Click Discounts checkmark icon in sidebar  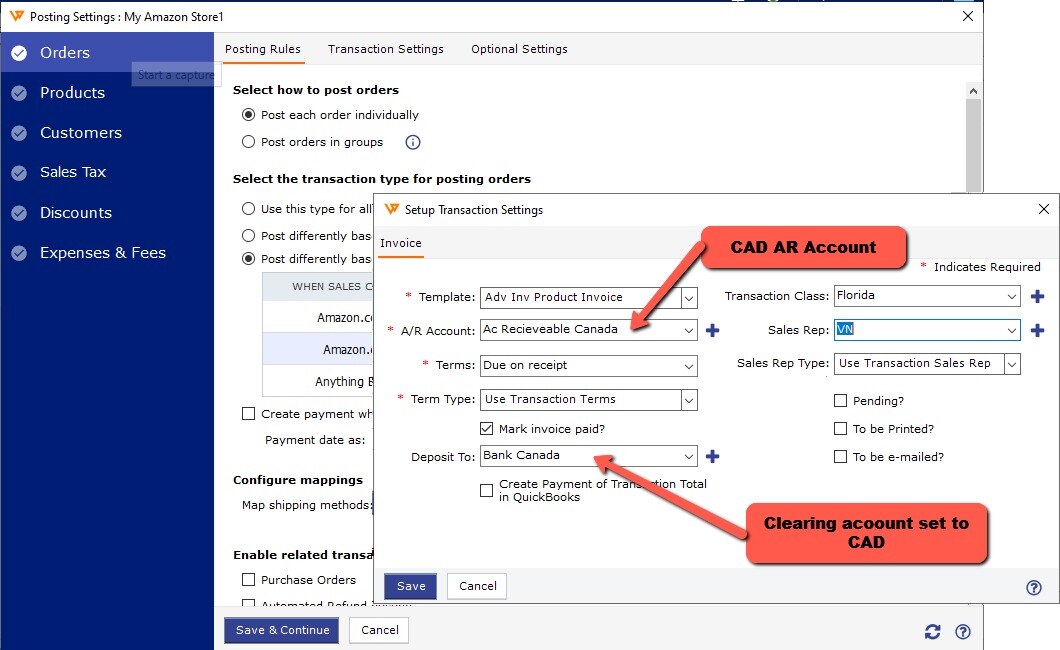point(19,213)
